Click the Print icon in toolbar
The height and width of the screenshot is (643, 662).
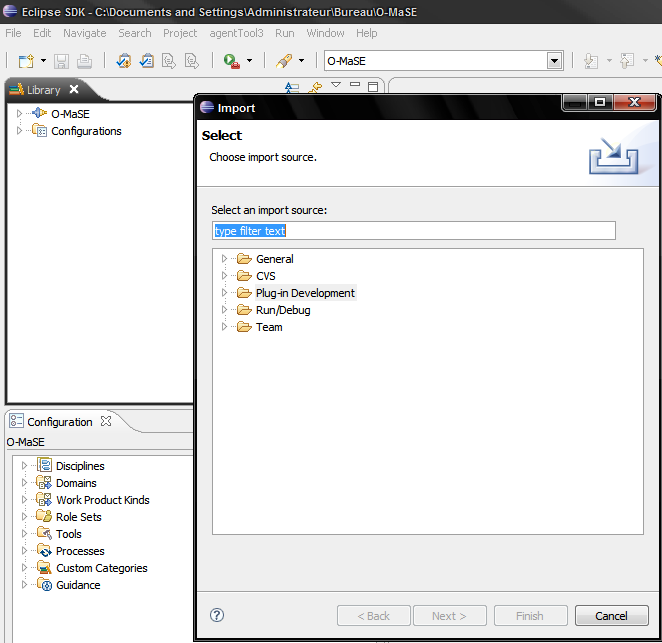84,61
